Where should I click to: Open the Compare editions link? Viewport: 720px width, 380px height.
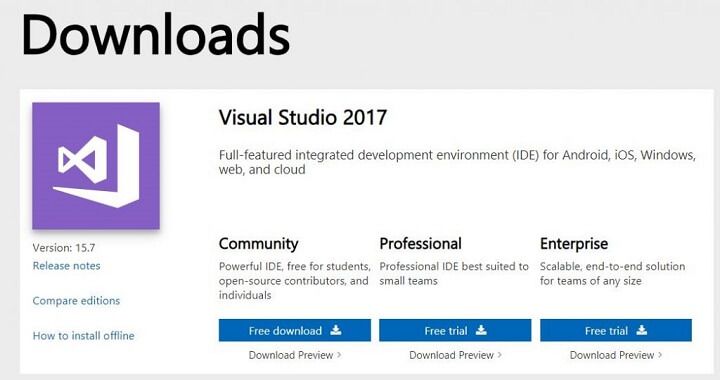[x=76, y=301]
